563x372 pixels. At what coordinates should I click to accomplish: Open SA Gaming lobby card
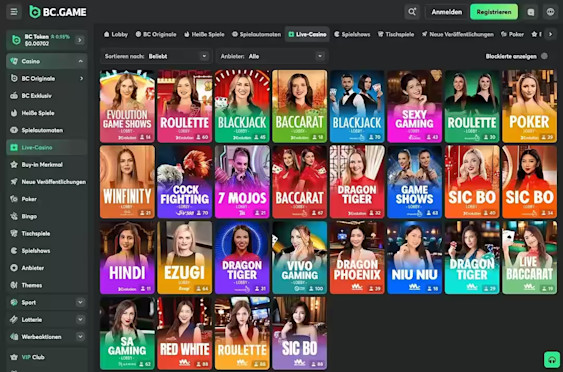click(x=127, y=333)
